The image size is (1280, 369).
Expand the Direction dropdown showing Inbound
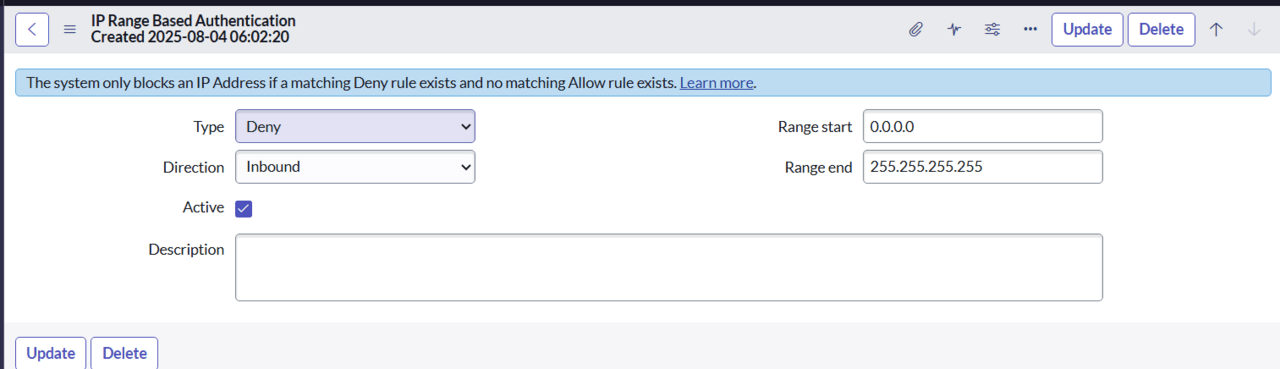coord(355,167)
